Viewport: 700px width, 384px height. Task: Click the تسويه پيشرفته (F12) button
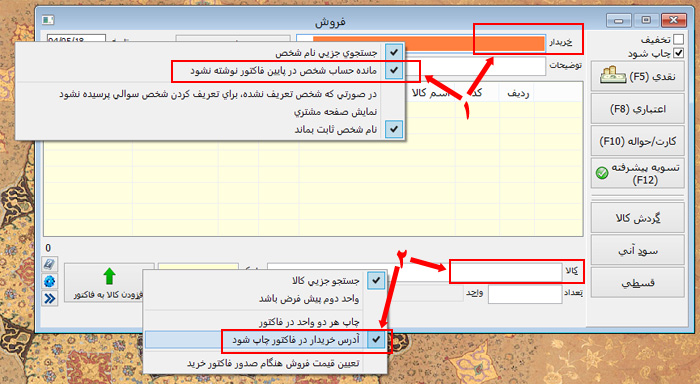638,173
